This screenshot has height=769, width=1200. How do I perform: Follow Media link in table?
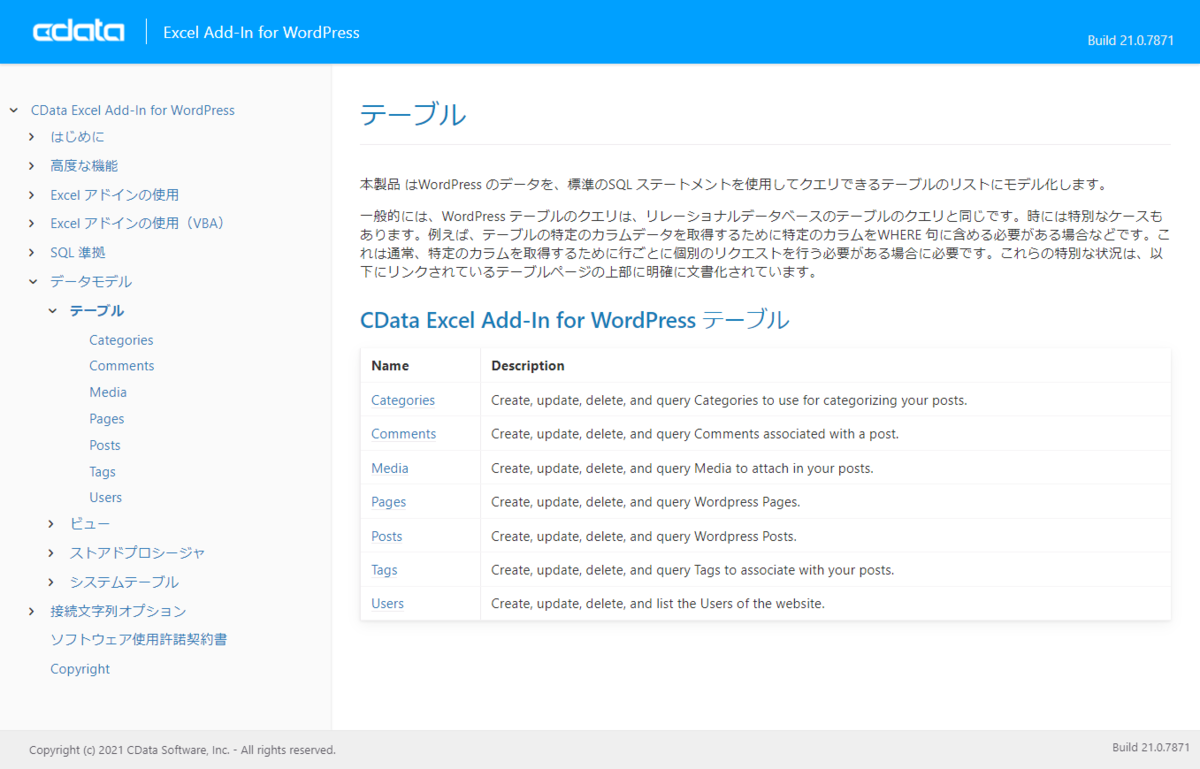390,468
